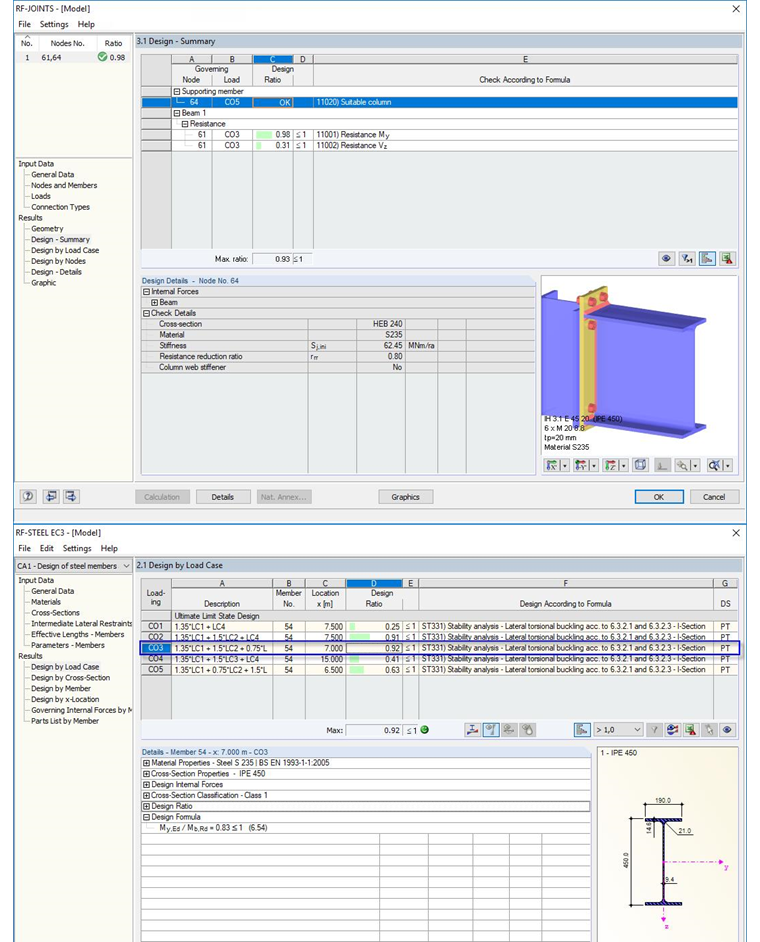This screenshot has height=942, width=760.
Task: Open dropdown arrow next to zoom magnifier icon
Action: click(x=696, y=466)
